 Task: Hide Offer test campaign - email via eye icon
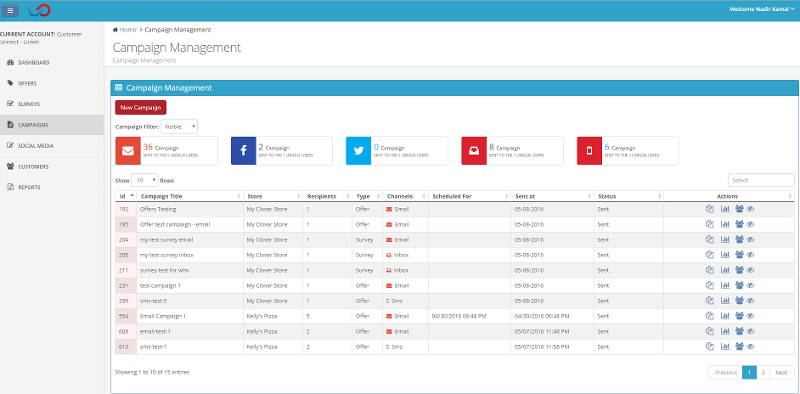pyautogui.click(x=751, y=225)
